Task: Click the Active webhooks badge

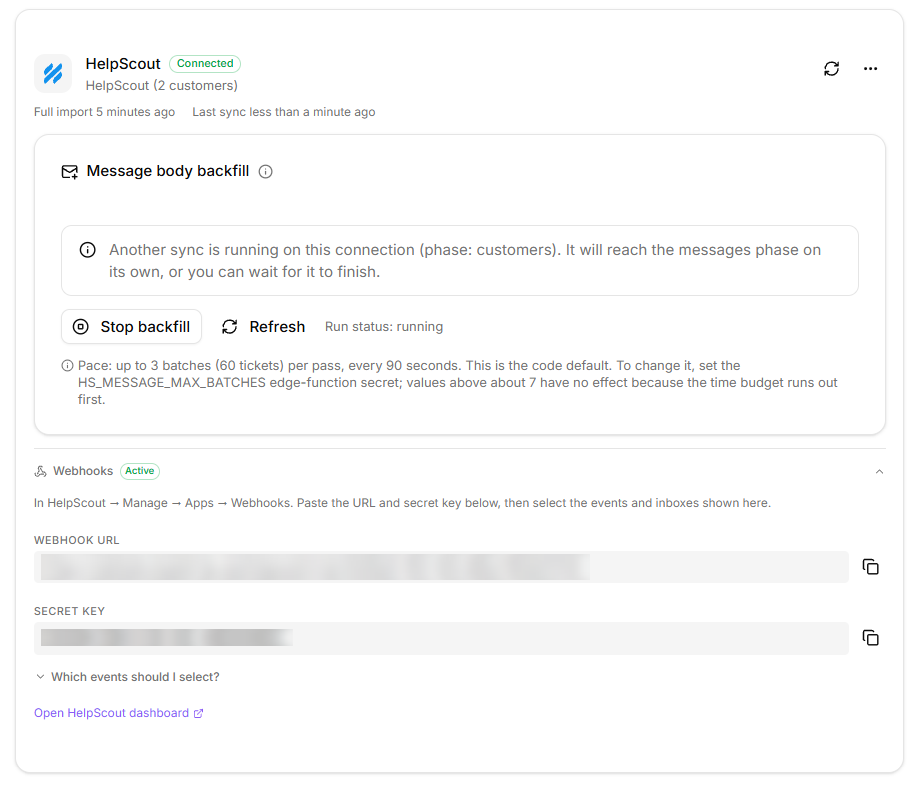Action: pos(140,471)
